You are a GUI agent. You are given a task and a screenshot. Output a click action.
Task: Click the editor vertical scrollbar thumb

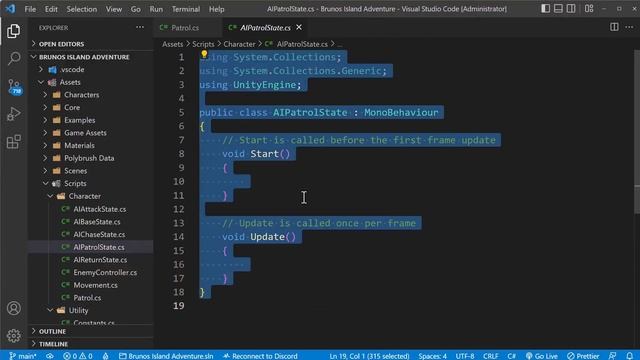637,131
